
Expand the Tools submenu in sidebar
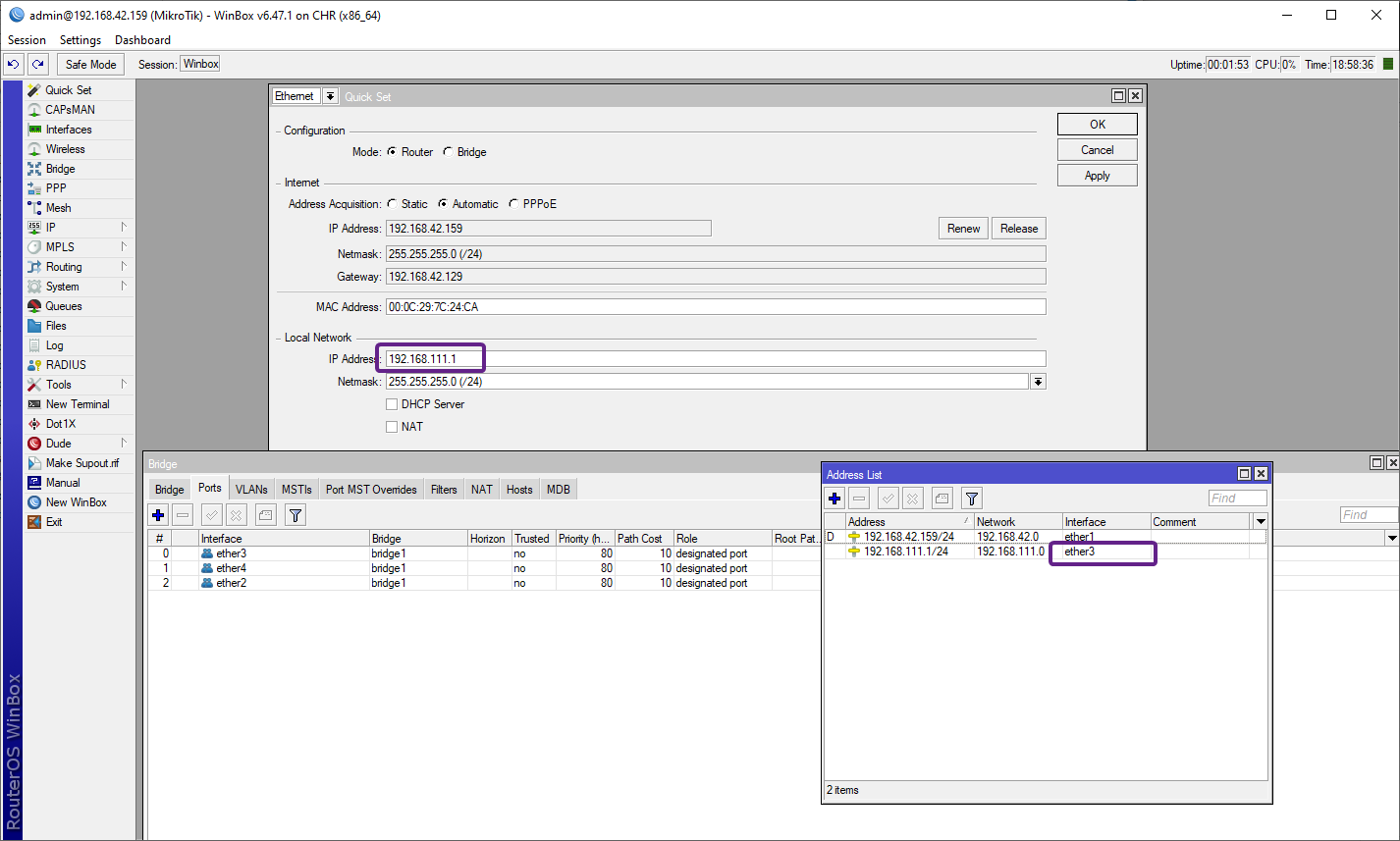point(125,385)
